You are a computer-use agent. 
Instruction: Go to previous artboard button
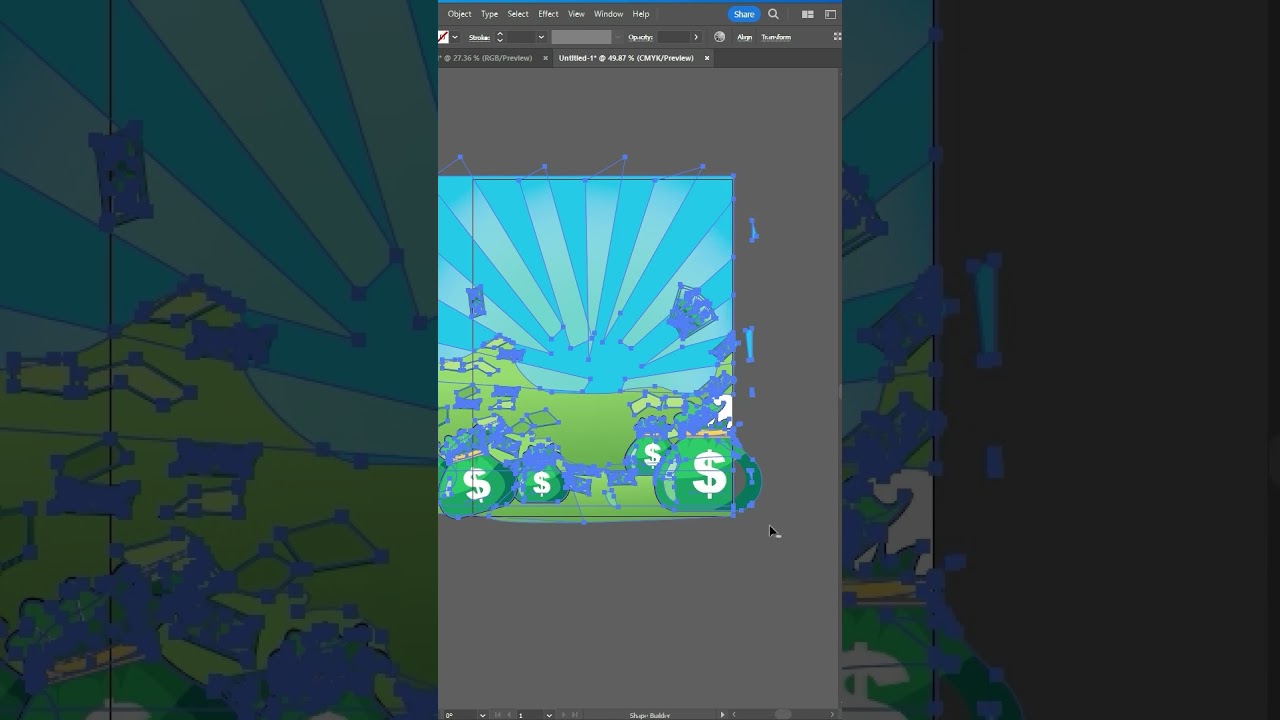click(x=508, y=715)
